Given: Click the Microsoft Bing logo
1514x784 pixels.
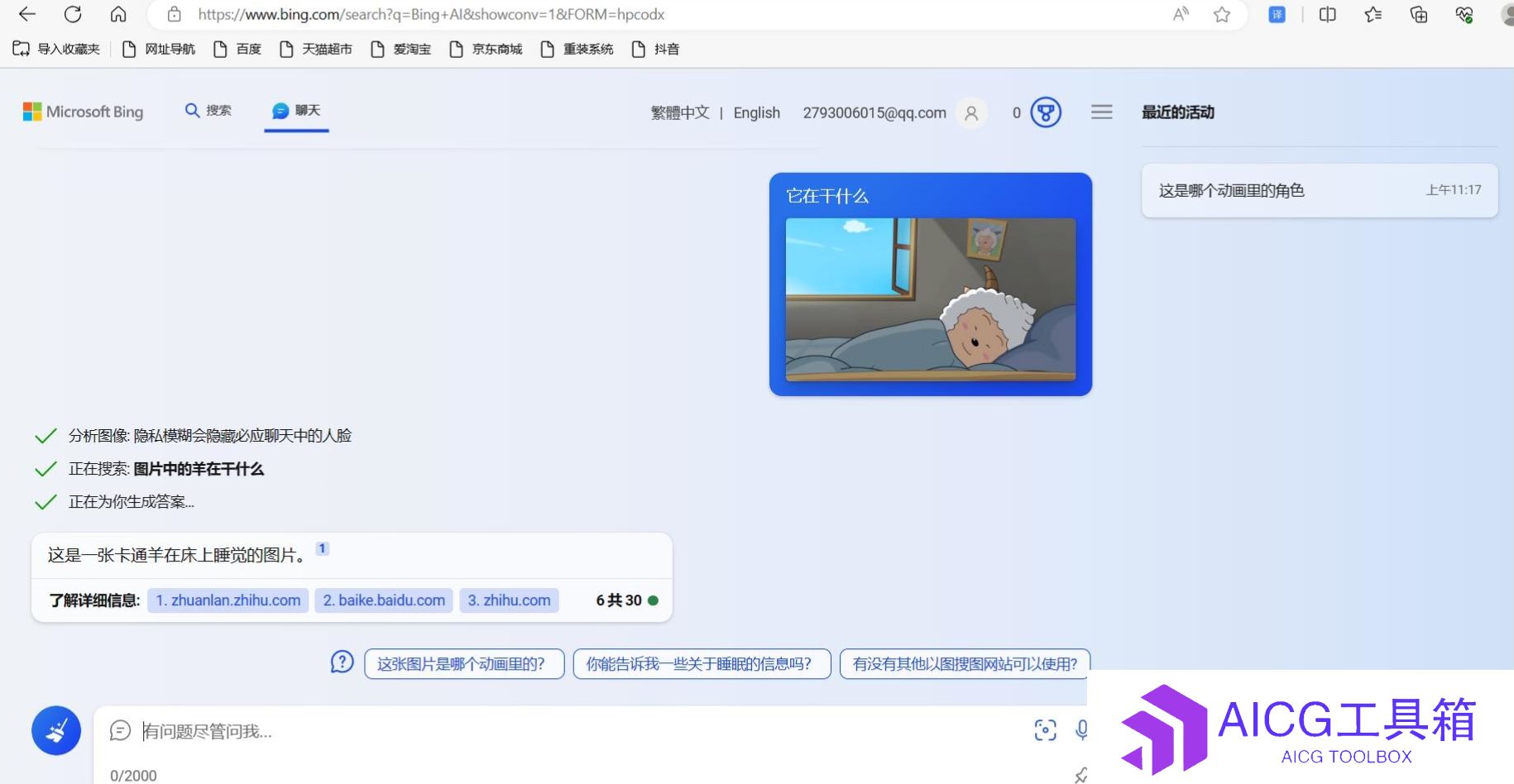Looking at the screenshot, I should tap(83, 112).
